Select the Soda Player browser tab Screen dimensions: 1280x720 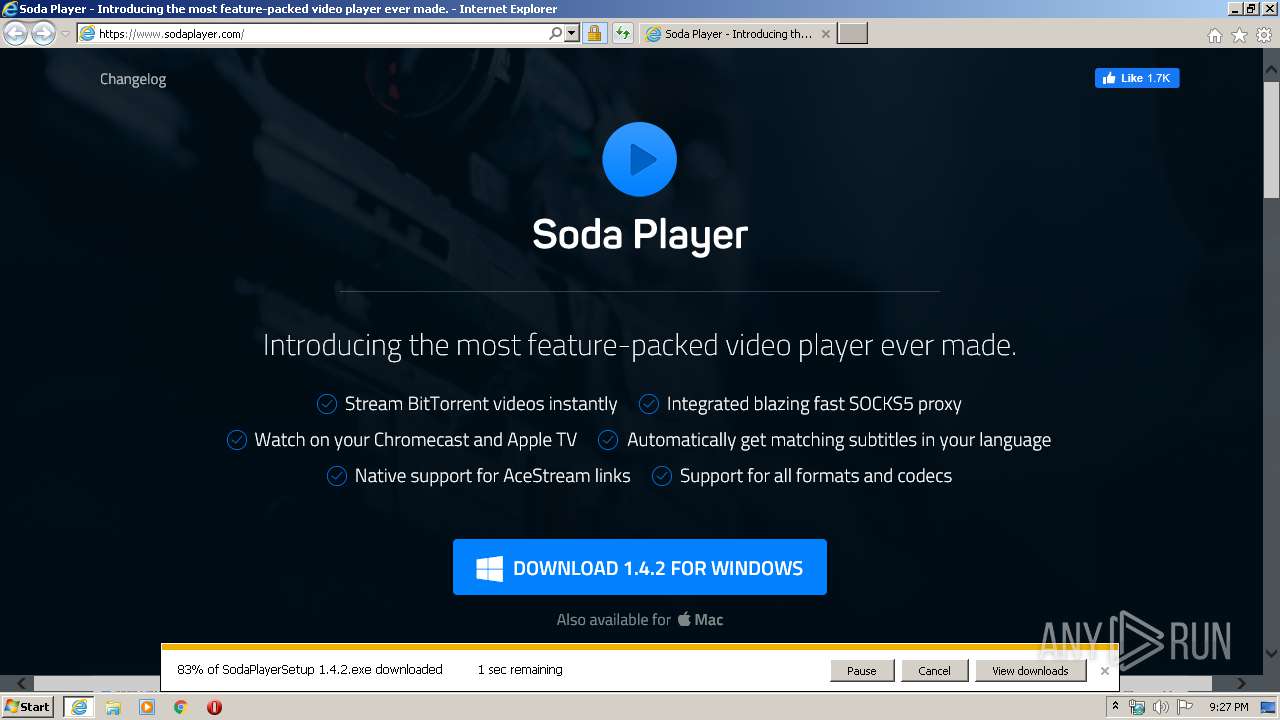pyautogui.click(x=736, y=33)
